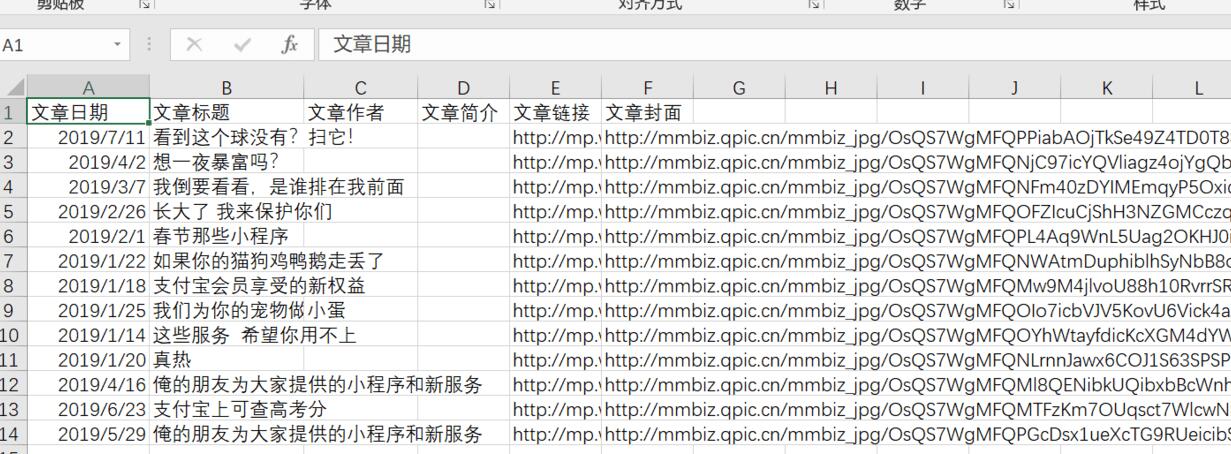Click the http://mp. link cell in row 2
Viewport: 1231px width, 454px height.
point(555,137)
